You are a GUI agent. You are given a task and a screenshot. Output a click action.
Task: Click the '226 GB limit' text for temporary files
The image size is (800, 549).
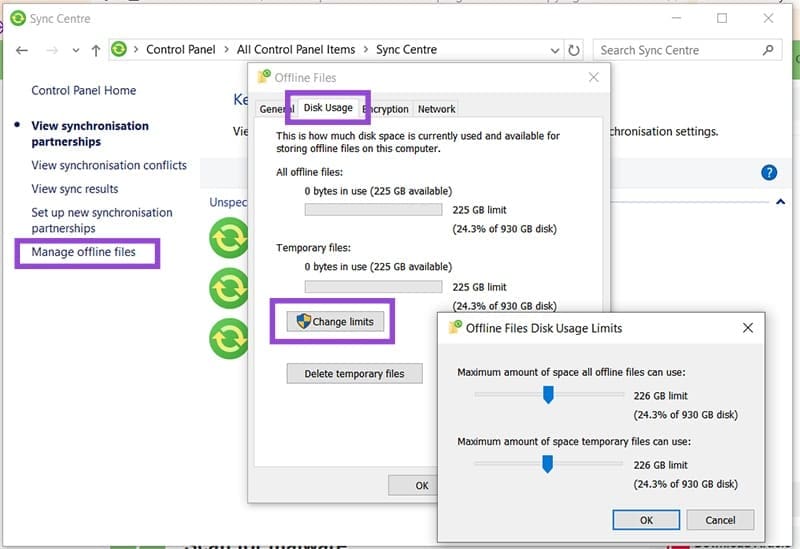click(x=661, y=465)
